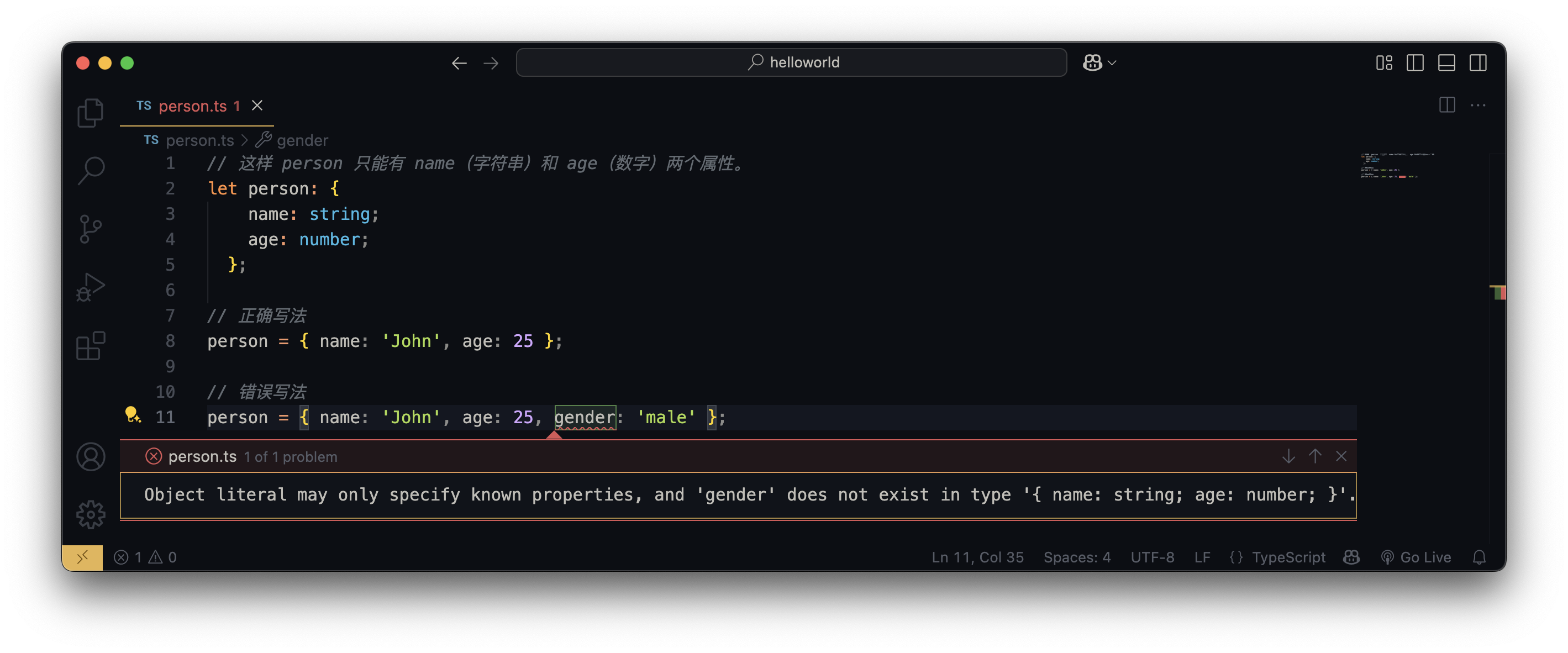This screenshot has width=1568, height=653.
Task: Select the person.ts editor tab
Action: click(x=192, y=106)
